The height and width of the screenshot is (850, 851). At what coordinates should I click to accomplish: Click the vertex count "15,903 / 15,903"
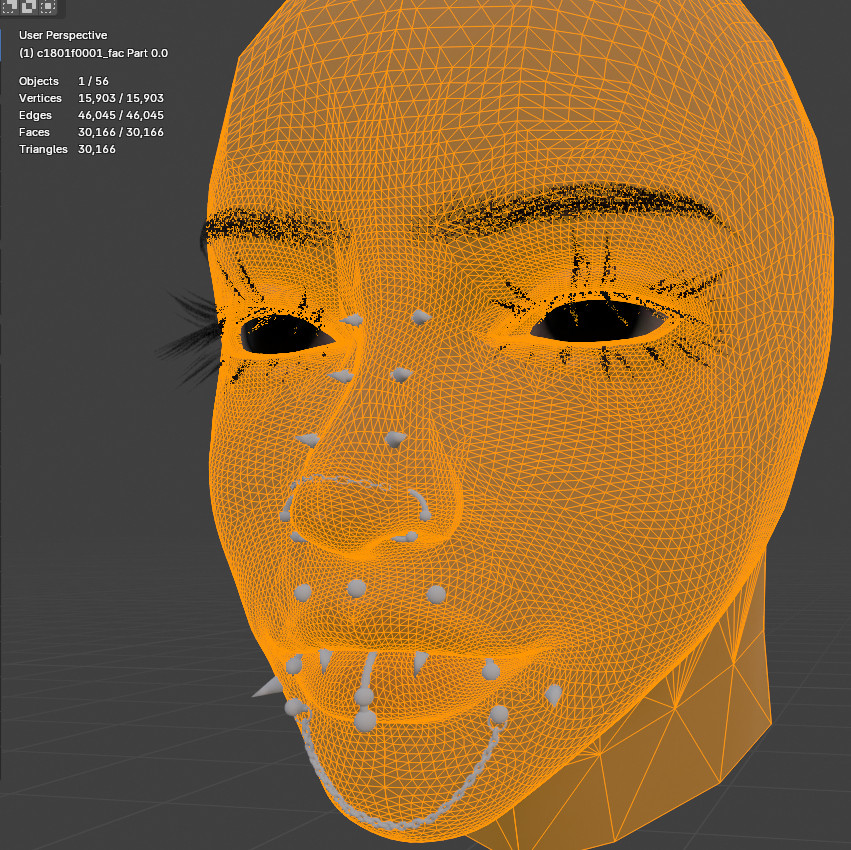click(x=121, y=98)
